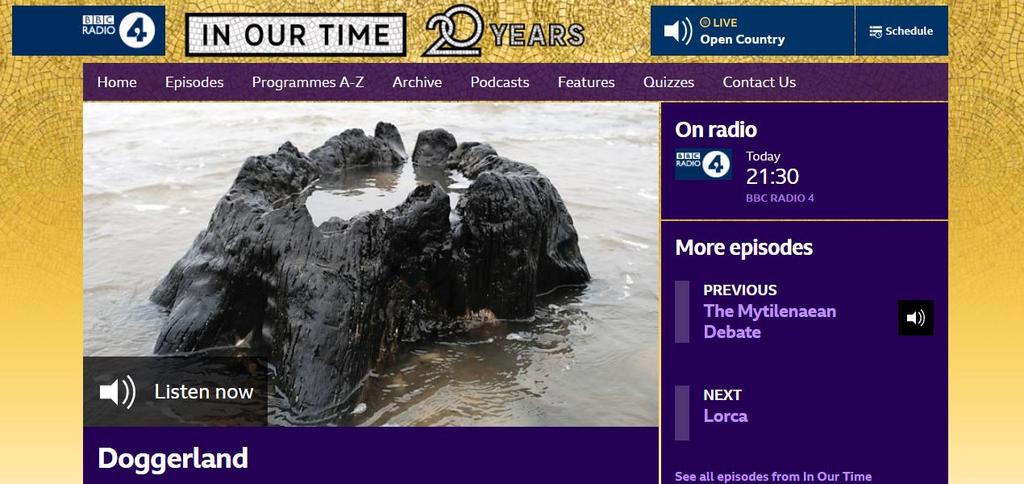This screenshot has height=484, width=1024.
Task: Click the Schedule button label
Action: point(909,31)
